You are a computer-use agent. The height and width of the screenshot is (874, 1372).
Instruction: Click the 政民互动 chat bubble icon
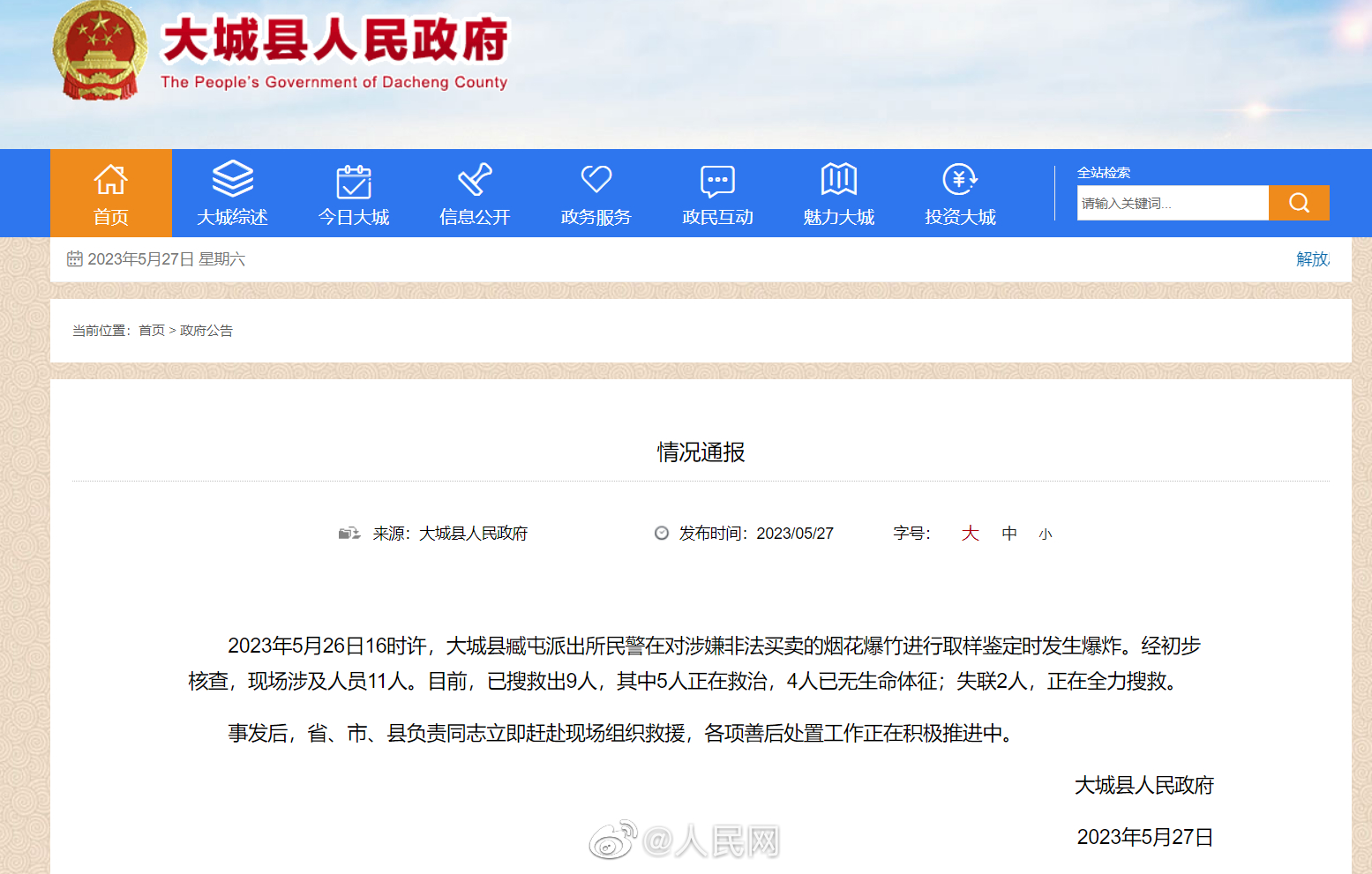coord(717,180)
